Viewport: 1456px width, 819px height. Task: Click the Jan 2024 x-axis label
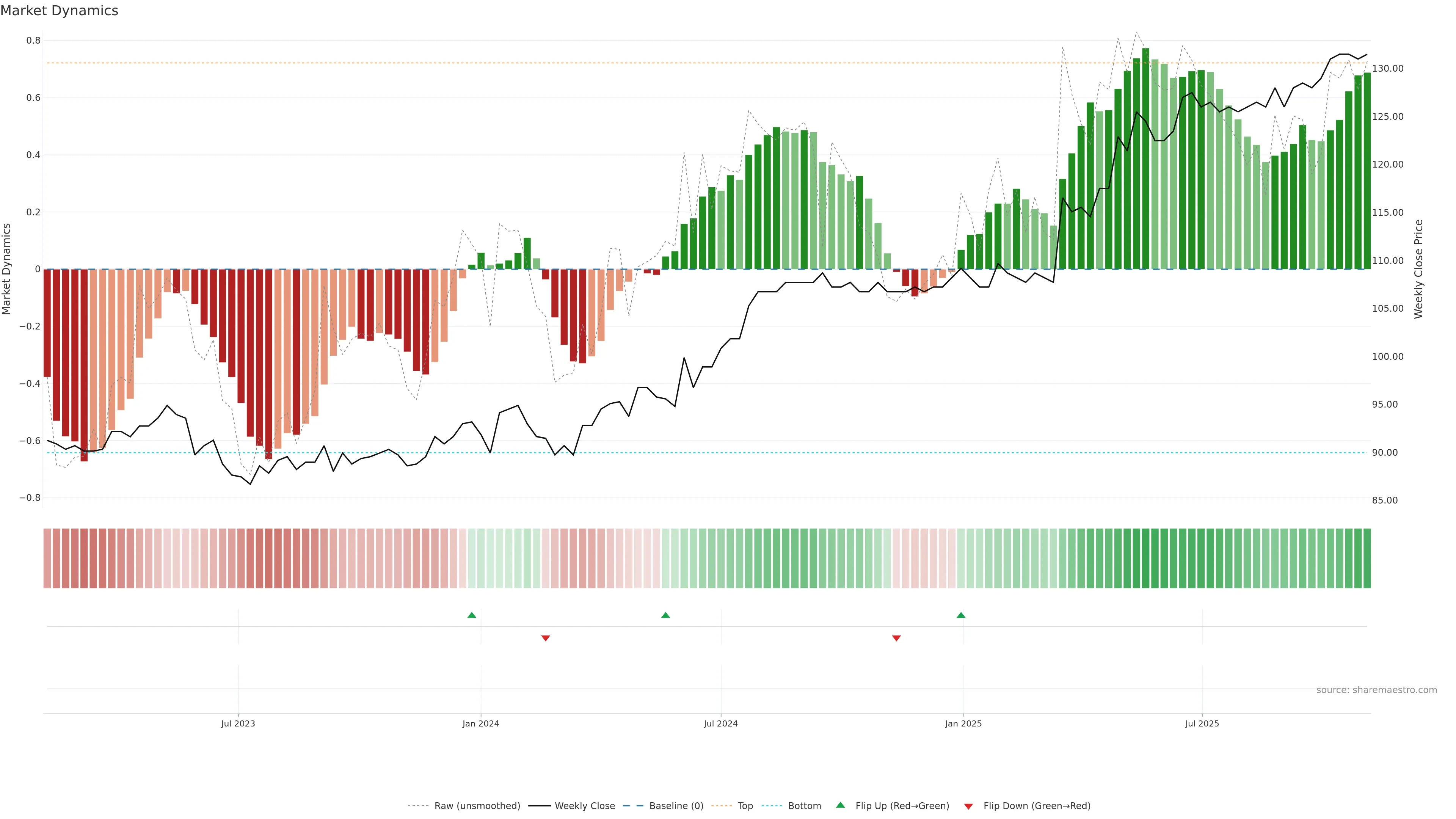click(480, 723)
